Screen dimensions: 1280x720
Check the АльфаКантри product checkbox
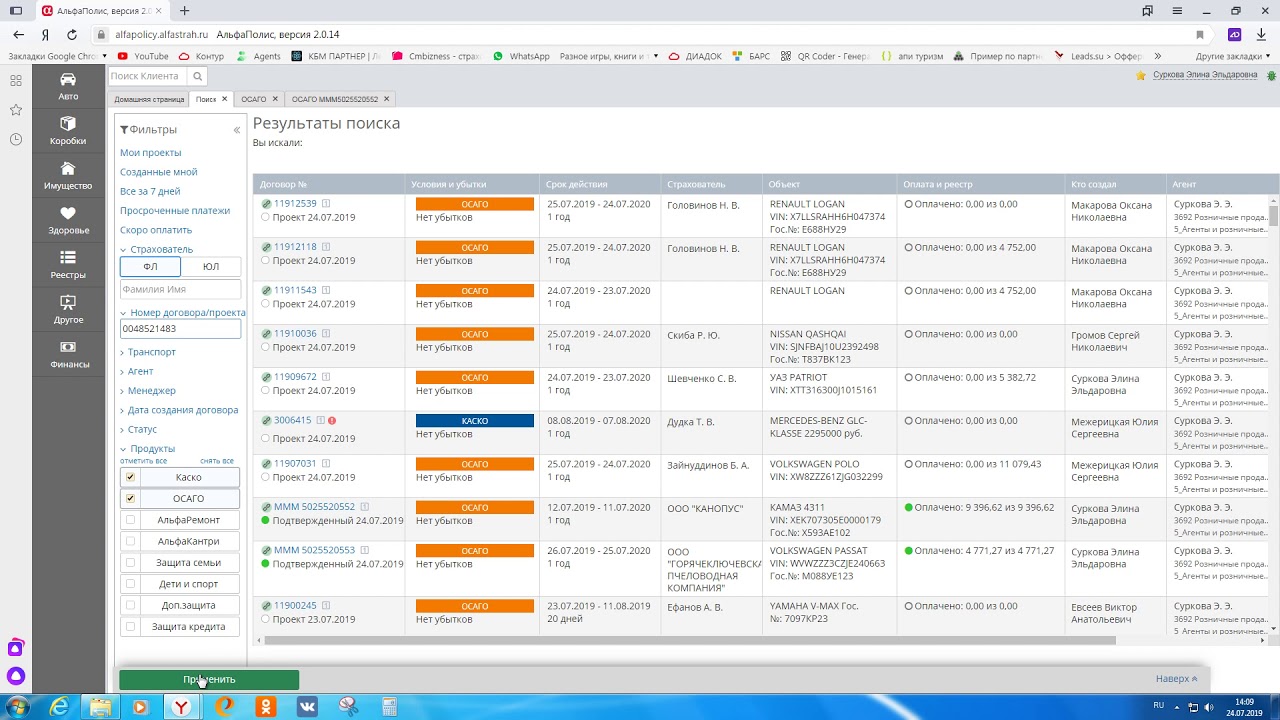(130, 541)
